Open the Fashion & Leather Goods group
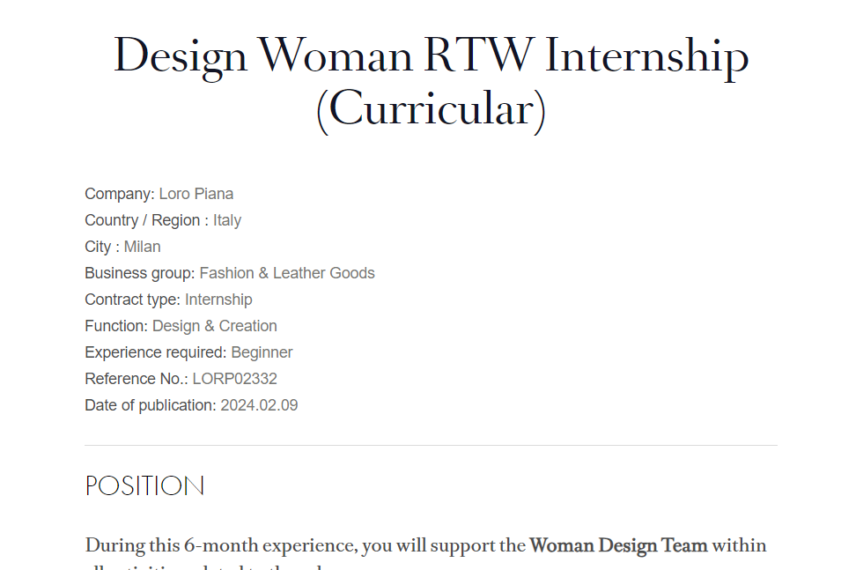The image size is (856, 570). point(287,273)
